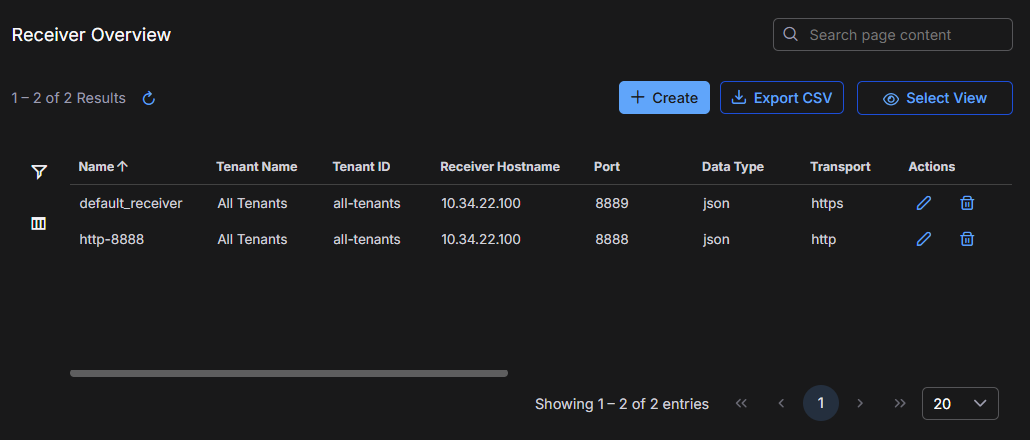Open the Select View option

[934, 98]
